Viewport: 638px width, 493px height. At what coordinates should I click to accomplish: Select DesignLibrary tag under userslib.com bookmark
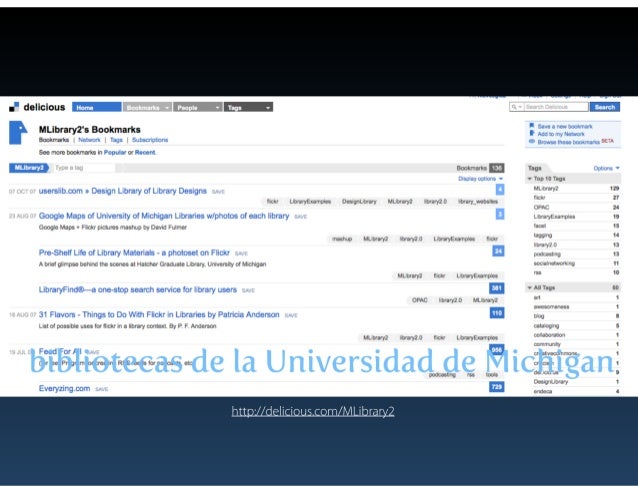tap(359, 201)
